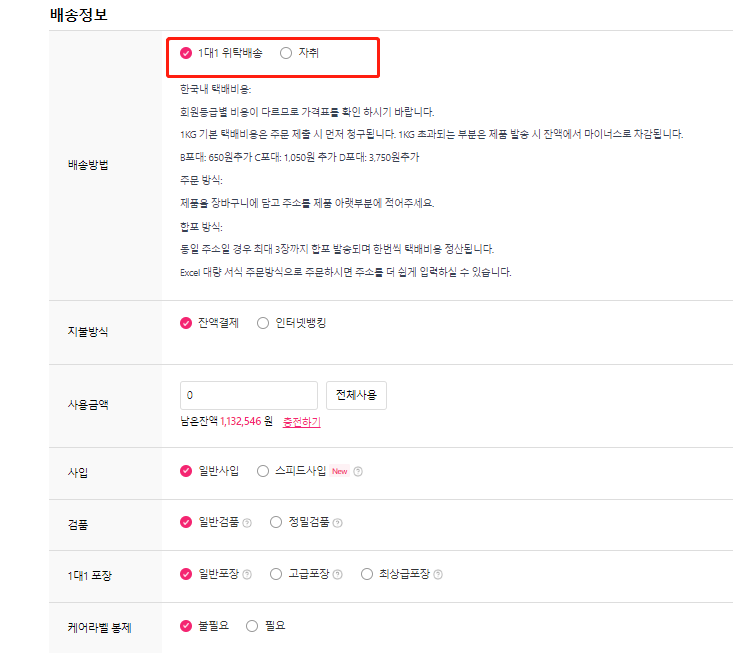Click help icon beside 정밀검품
The image size is (733, 653).
pos(338,522)
